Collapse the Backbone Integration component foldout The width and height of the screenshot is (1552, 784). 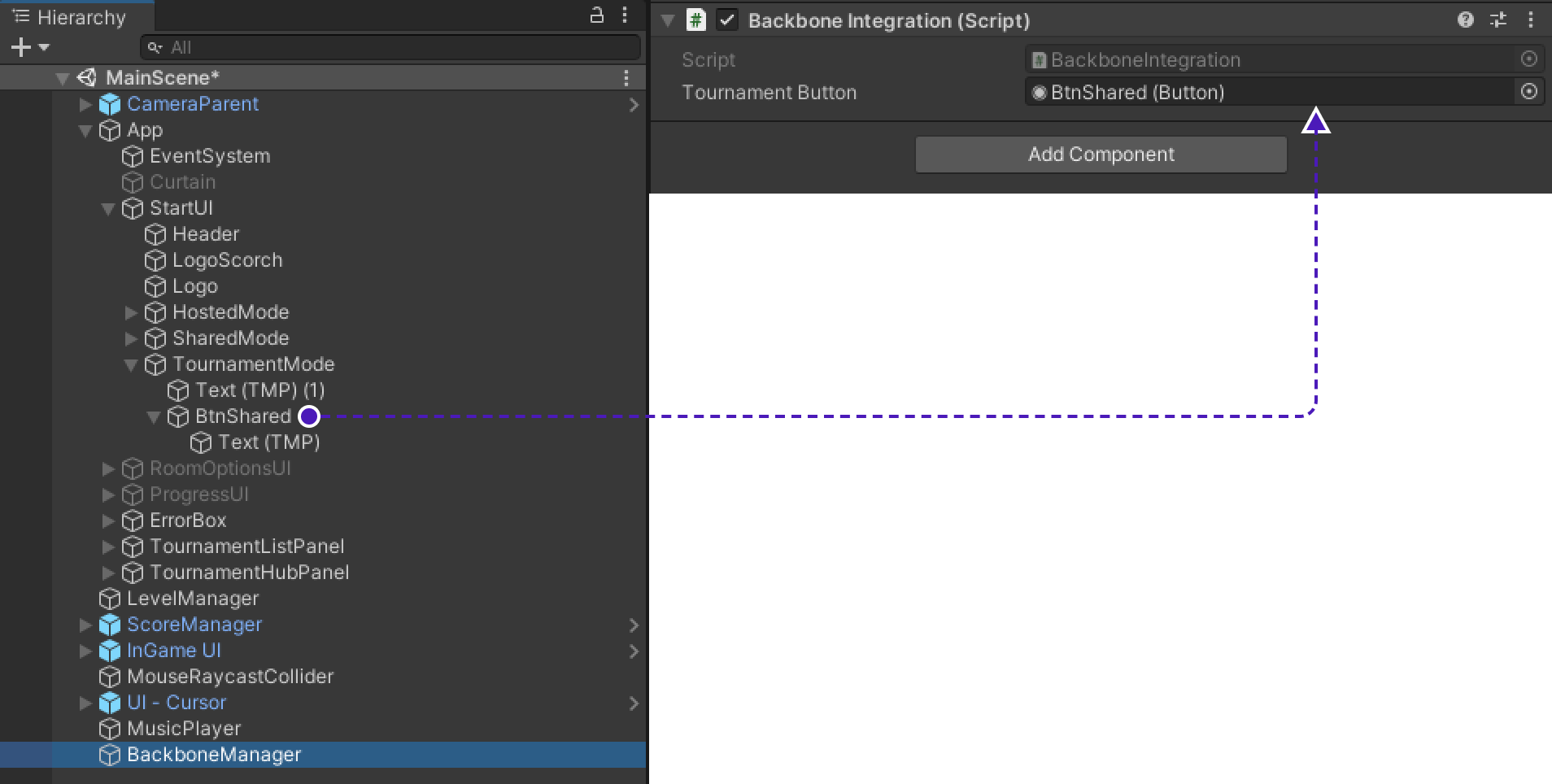pyautogui.click(x=668, y=20)
